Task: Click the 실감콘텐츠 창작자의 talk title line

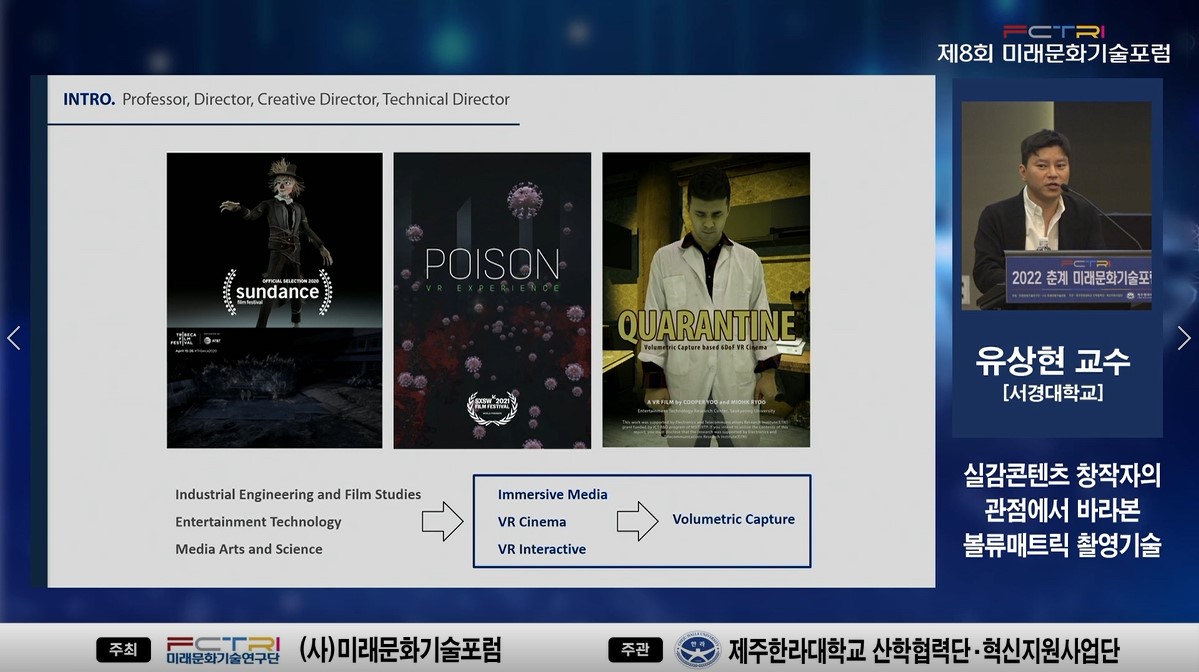Action: tap(1061, 475)
